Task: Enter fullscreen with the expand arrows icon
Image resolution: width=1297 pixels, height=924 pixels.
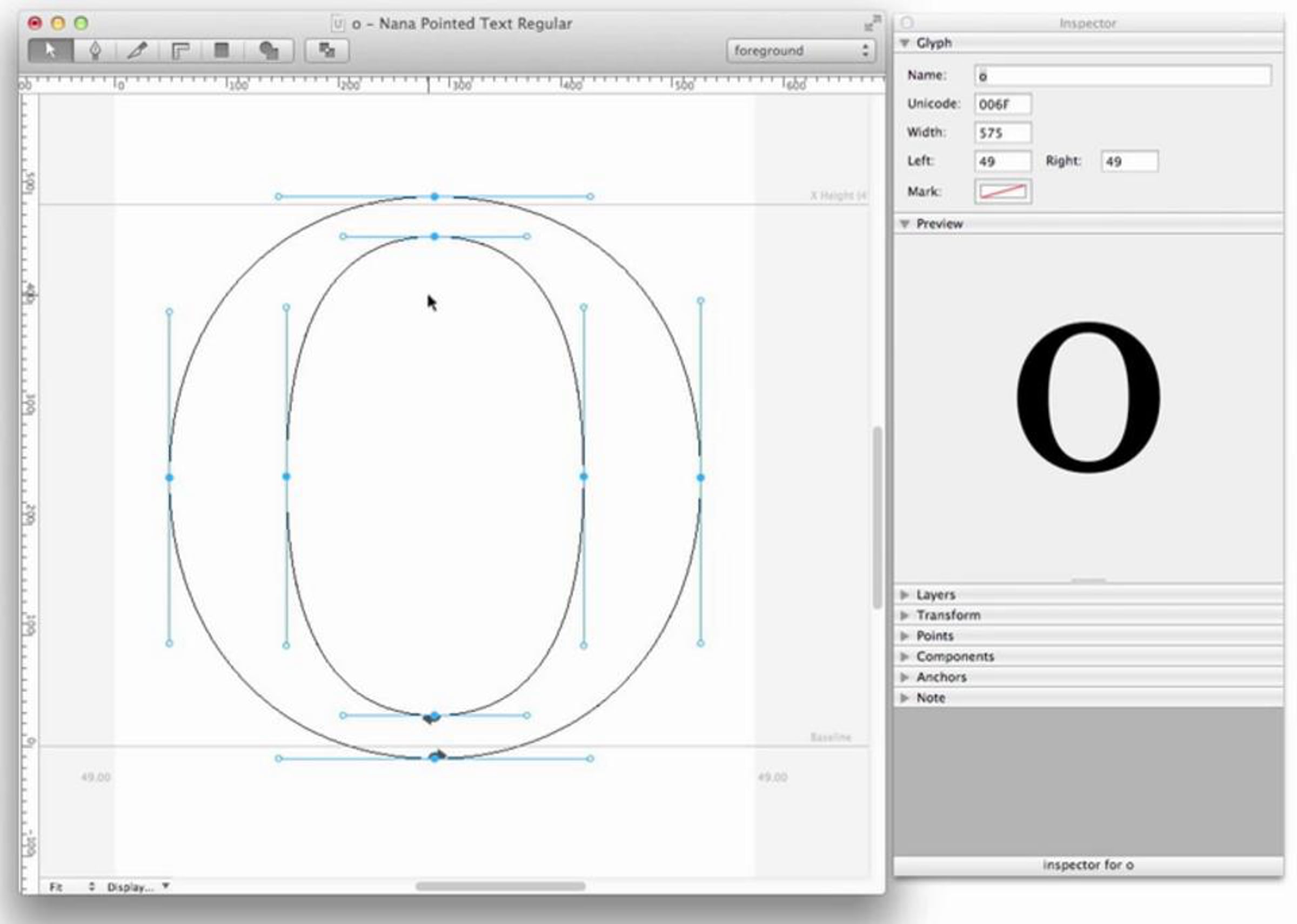Action: coord(871,24)
